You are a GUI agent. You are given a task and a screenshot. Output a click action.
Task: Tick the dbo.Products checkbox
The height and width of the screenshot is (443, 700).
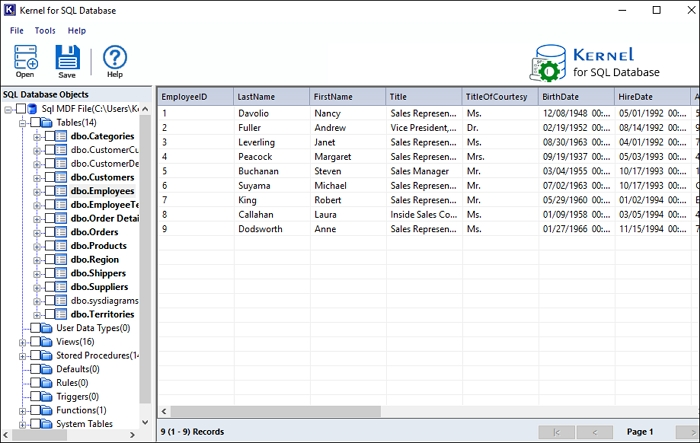[x=50, y=246]
